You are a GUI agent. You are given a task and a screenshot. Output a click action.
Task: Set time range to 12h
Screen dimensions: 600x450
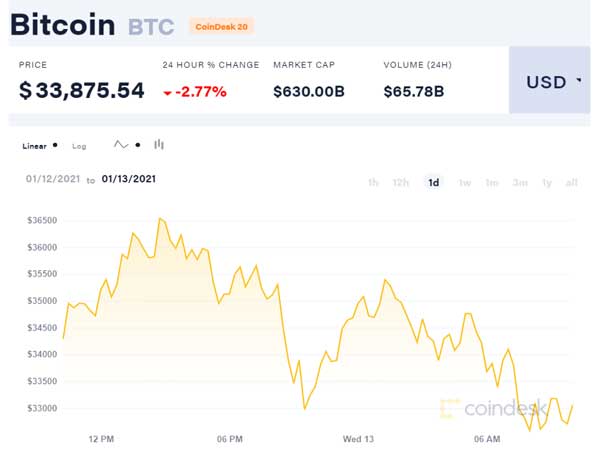(x=401, y=183)
